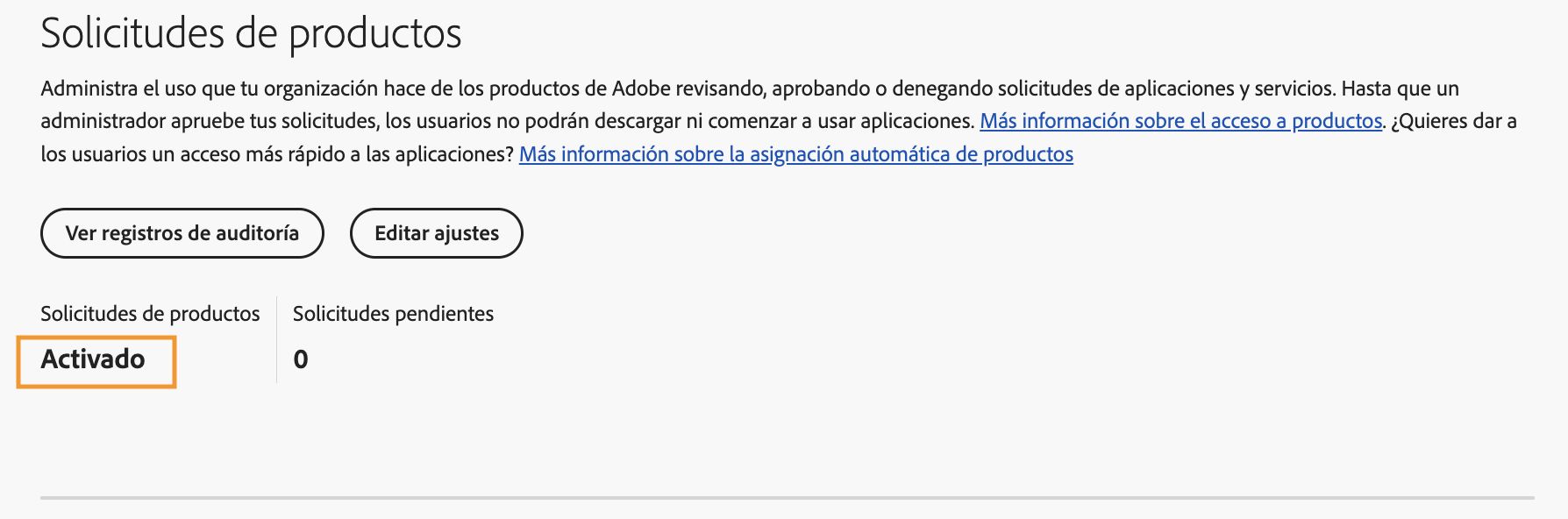Follow the "Más información sobre el acceso a productos" link
The height and width of the screenshot is (519, 1568).
[1180, 122]
